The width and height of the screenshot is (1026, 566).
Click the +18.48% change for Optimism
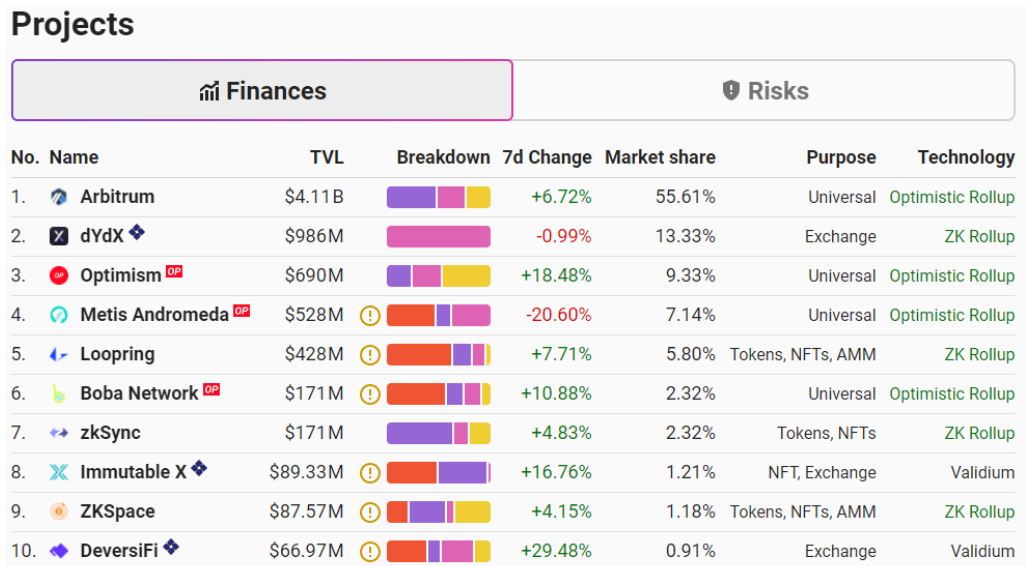point(556,275)
